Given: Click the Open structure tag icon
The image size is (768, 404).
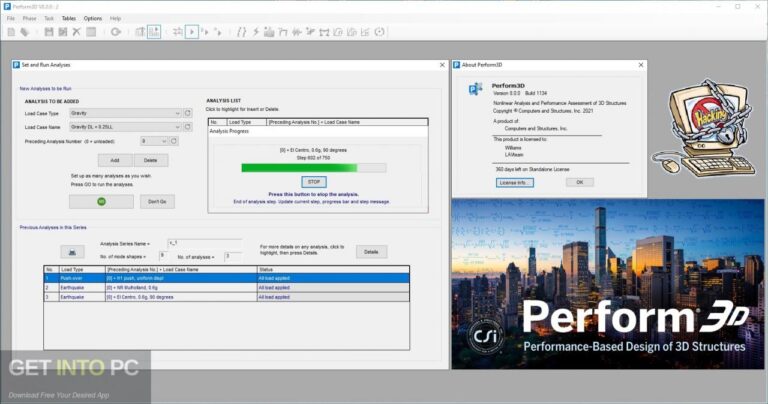Looking at the screenshot, I should (24, 32).
